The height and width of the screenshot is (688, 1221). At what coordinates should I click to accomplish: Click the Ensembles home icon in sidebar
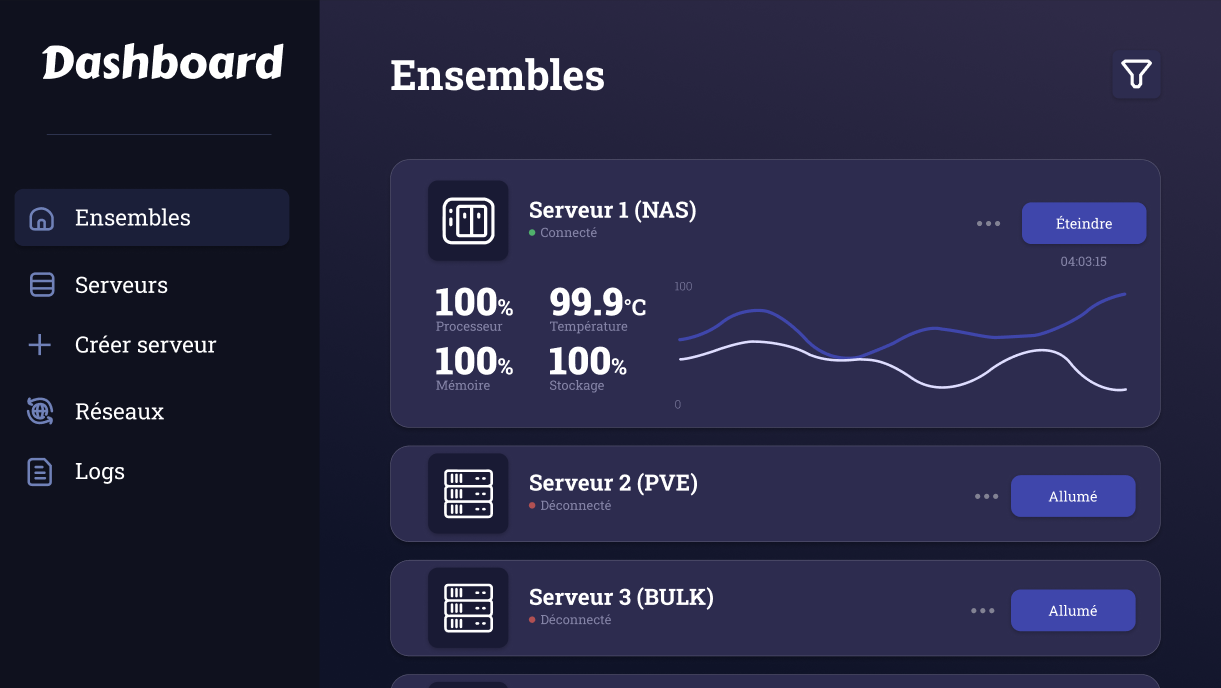click(x=41, y=218)
